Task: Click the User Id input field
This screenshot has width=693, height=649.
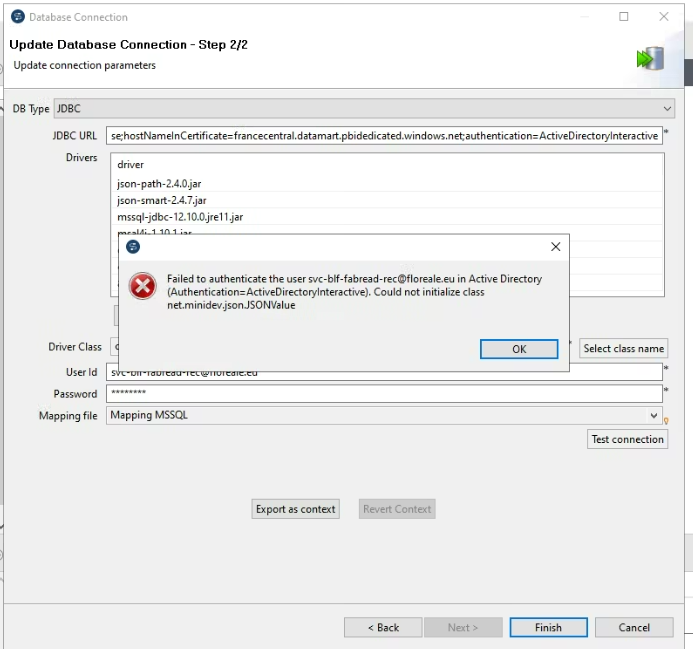Action: coord(384,374)
